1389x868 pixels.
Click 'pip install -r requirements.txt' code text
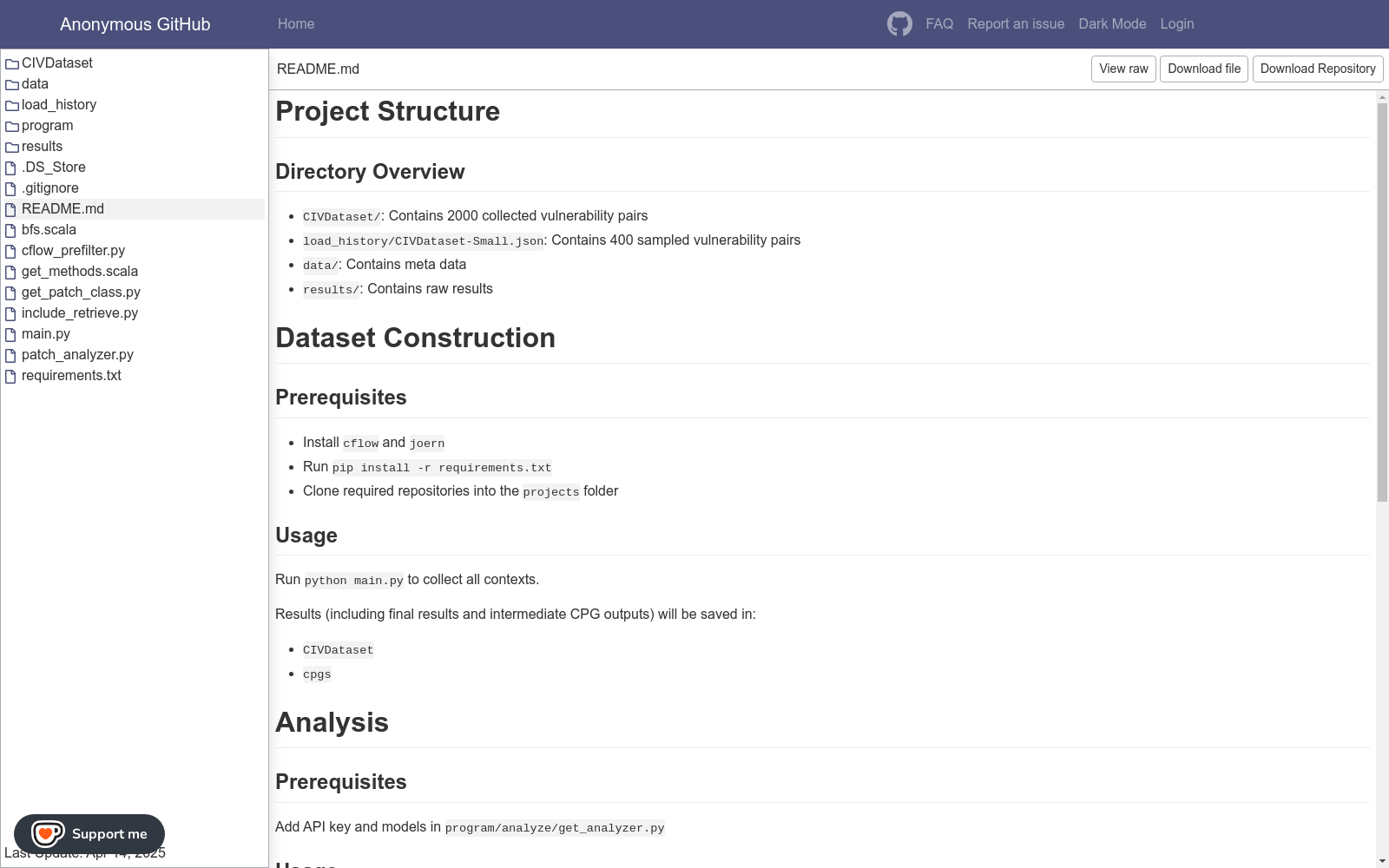442,467
